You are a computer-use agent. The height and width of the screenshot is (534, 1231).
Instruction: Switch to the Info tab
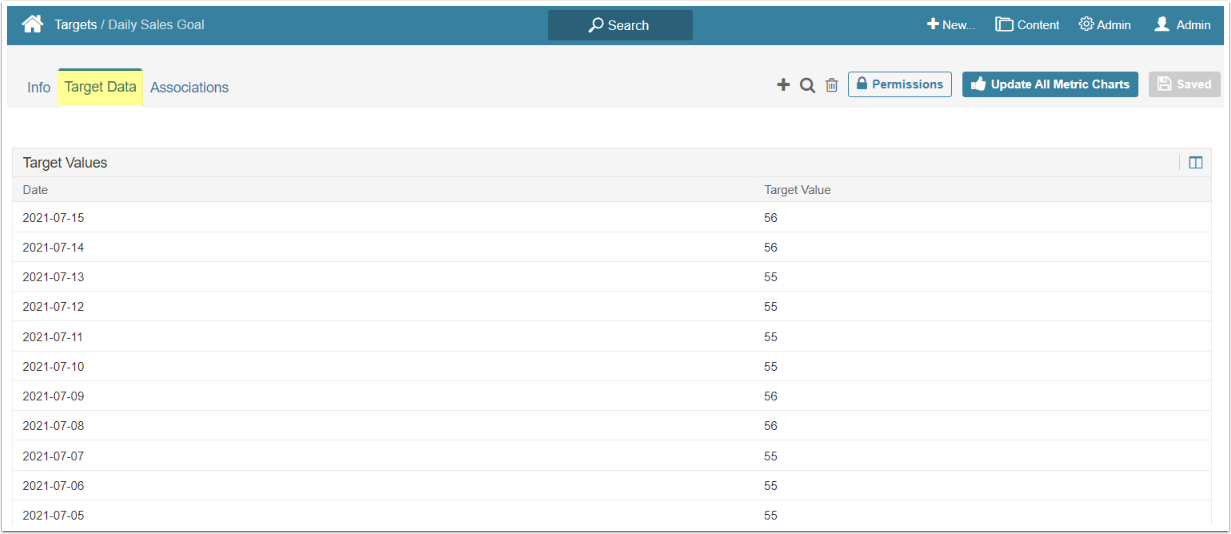tap(39, 87)
